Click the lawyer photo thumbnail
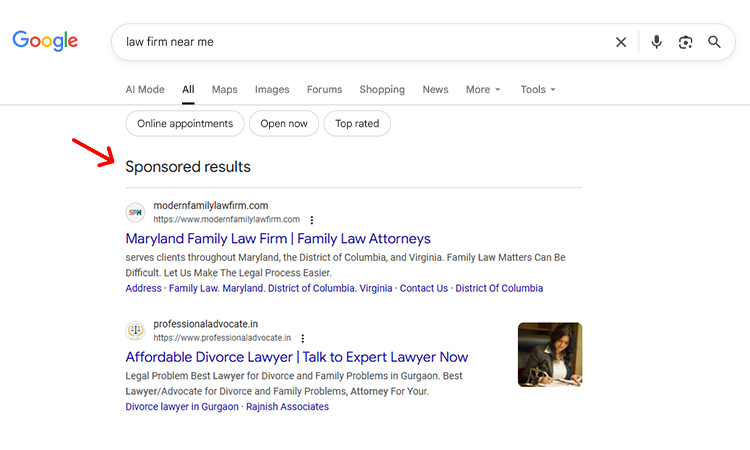The image size is (750, 450). pos(550,354)
